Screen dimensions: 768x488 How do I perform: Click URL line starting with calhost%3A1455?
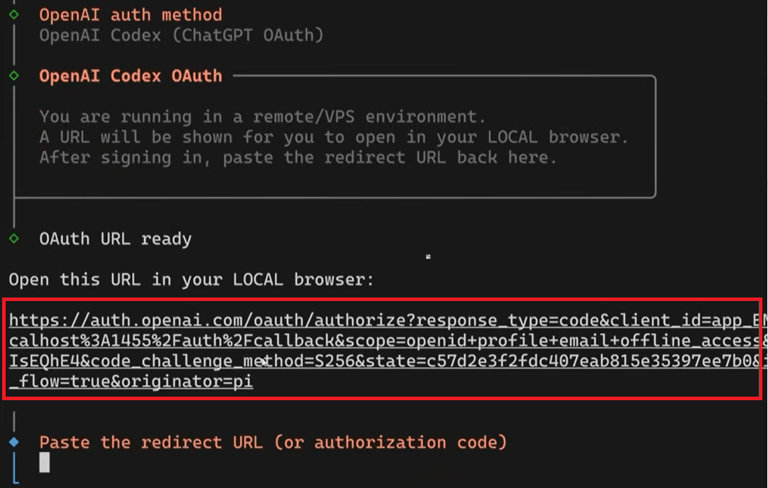pyautogui.click(x=380, y=340)
